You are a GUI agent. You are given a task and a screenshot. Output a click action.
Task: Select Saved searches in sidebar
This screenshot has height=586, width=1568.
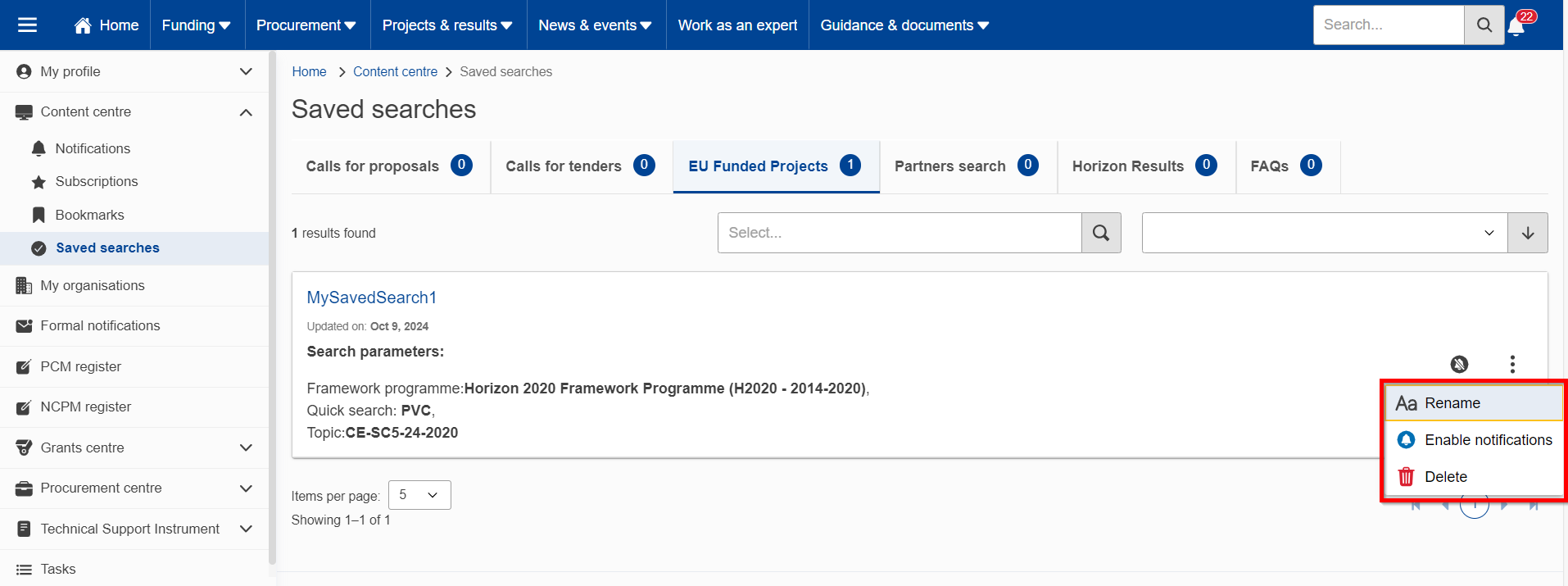point(134,248)
